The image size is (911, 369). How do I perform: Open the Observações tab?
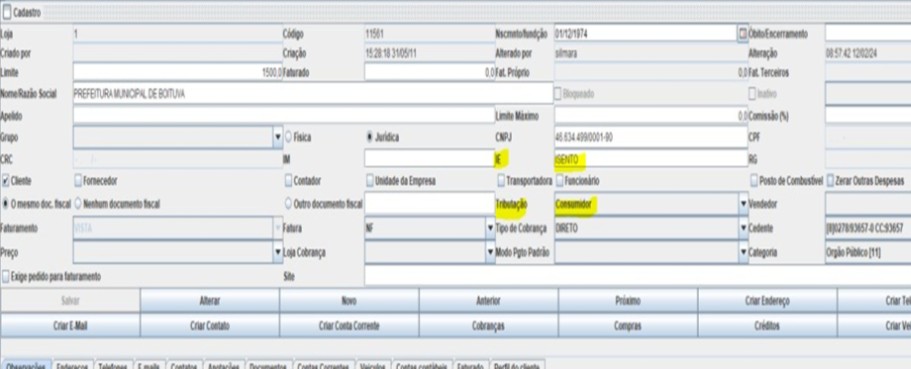[x=25, y=366]
